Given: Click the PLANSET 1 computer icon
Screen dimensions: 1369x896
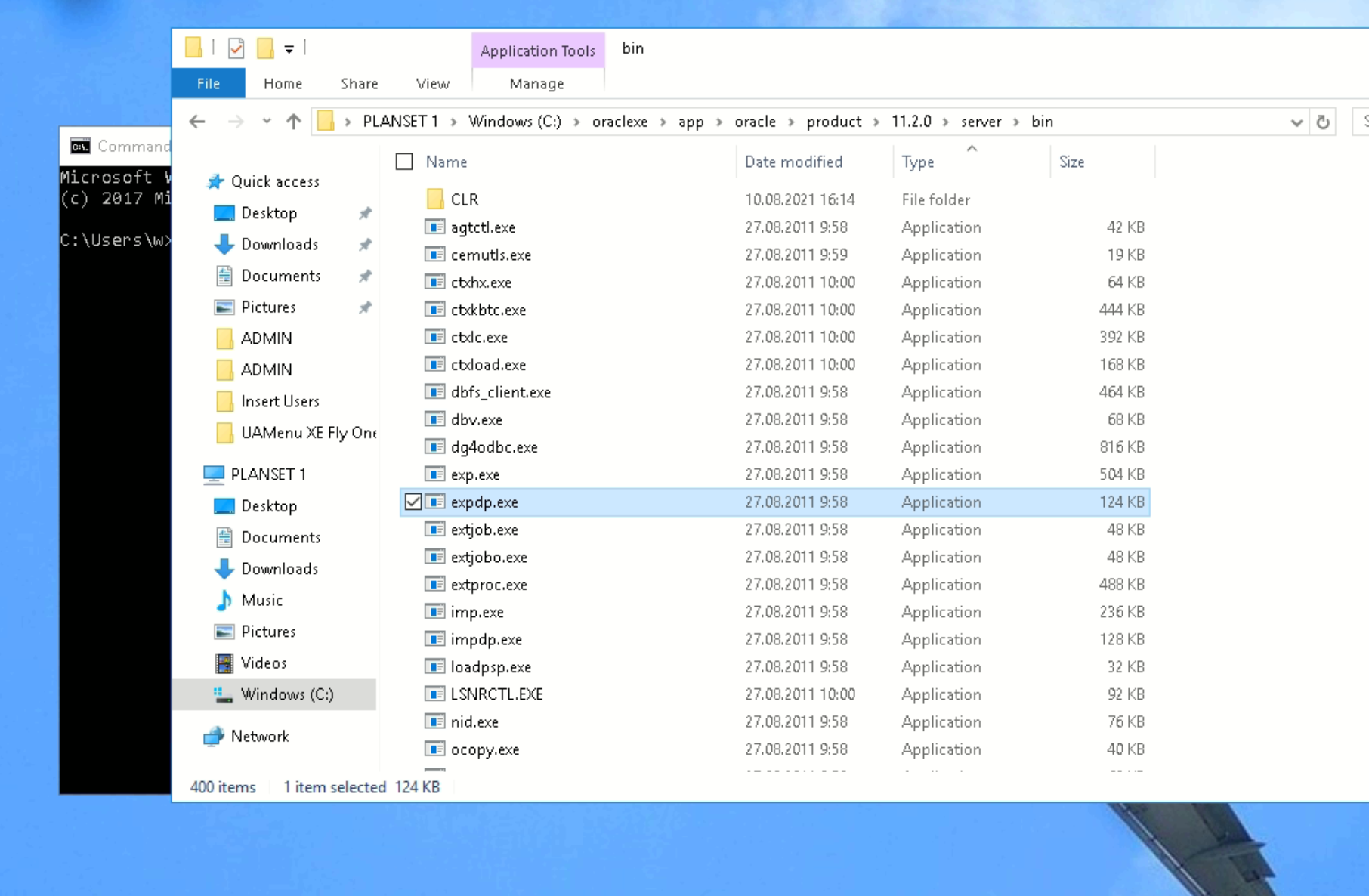Looking at the screenshot, I should point(215,474).
